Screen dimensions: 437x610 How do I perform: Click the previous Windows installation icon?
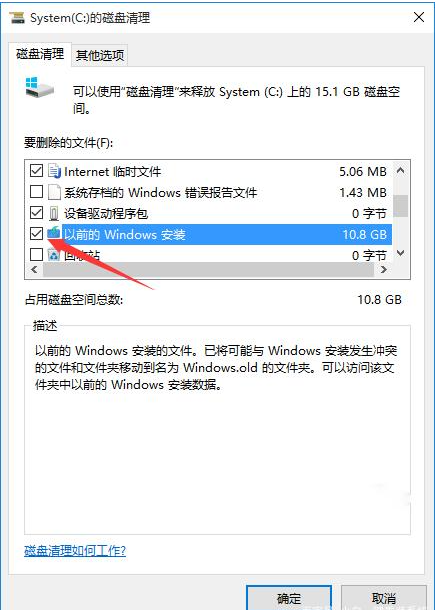click(54, 233)
